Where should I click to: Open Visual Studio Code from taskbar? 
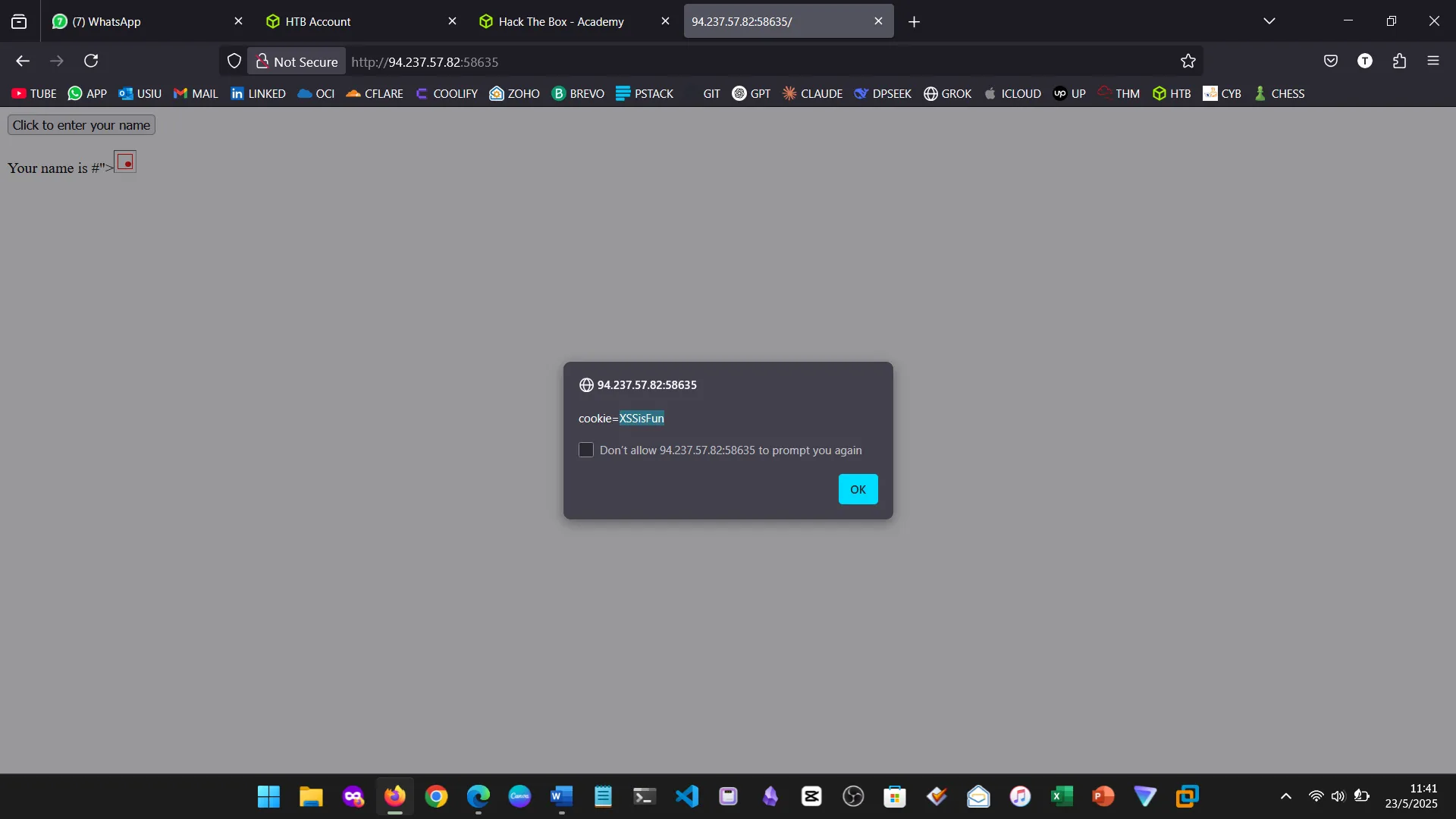click(x=686, y=796)
